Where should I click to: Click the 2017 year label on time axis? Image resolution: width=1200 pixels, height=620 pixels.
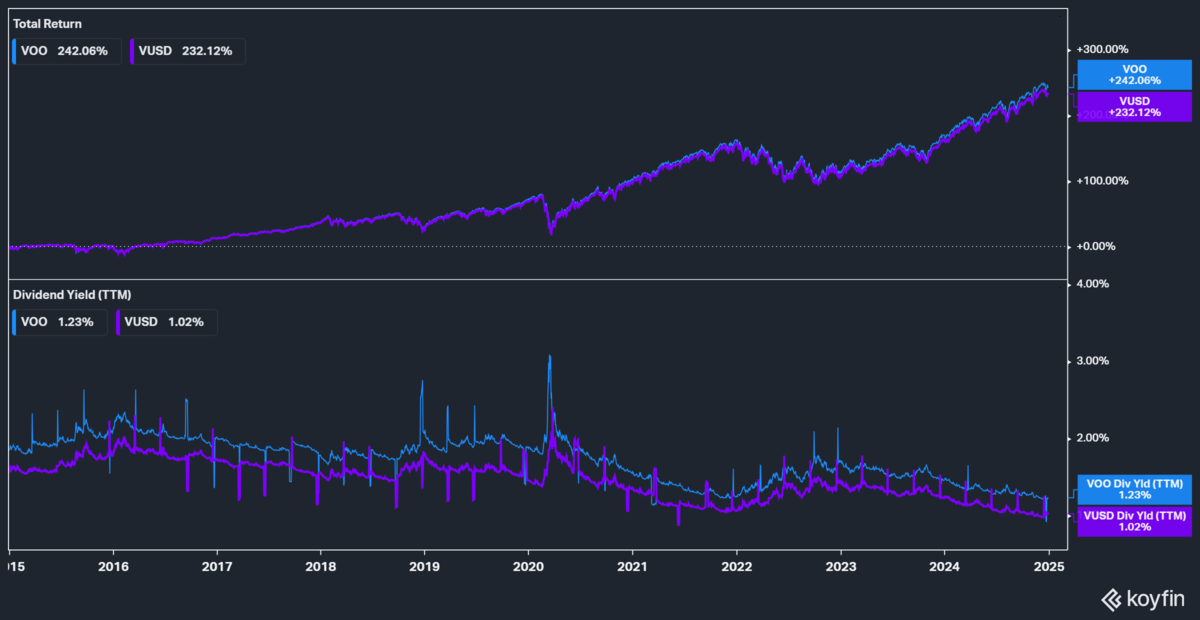(x=217, y=565)
